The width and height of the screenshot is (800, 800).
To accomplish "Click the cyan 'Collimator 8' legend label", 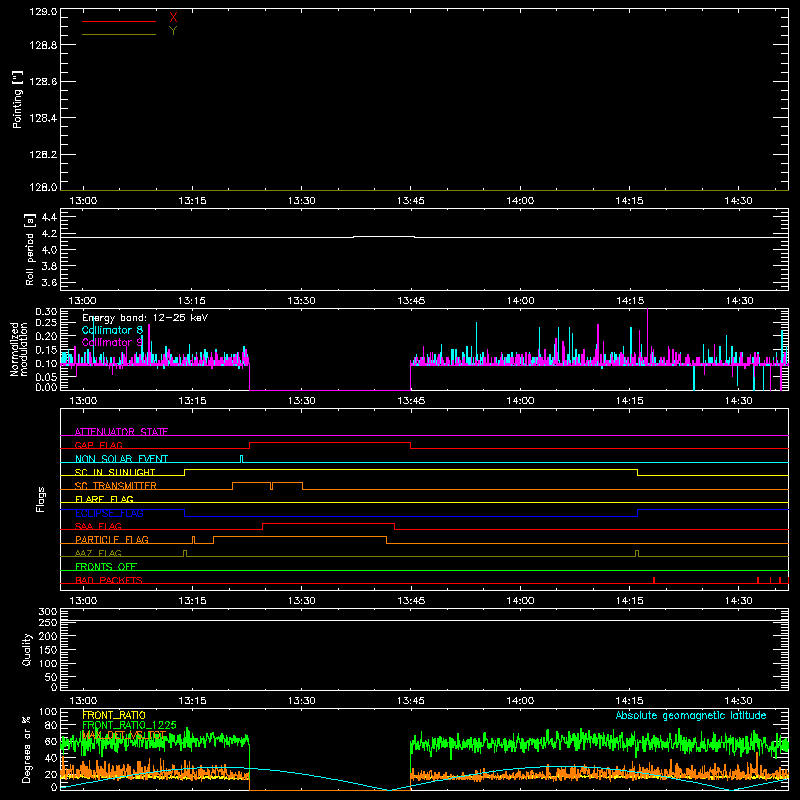I will 112,330.
